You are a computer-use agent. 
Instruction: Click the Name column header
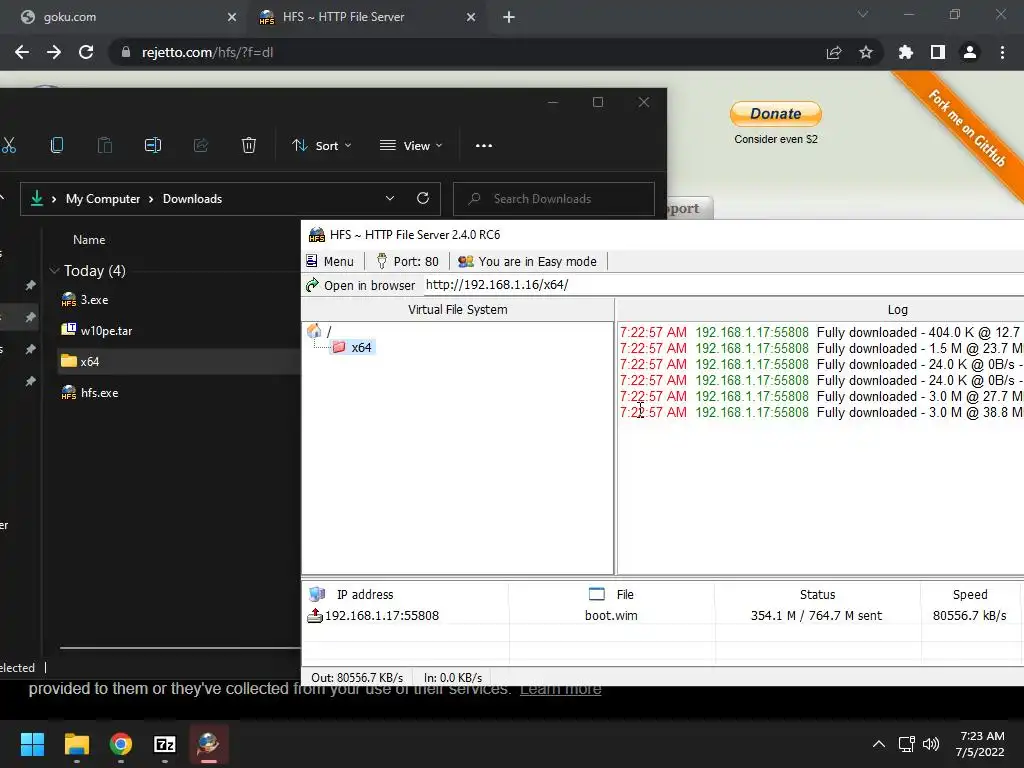89,240
